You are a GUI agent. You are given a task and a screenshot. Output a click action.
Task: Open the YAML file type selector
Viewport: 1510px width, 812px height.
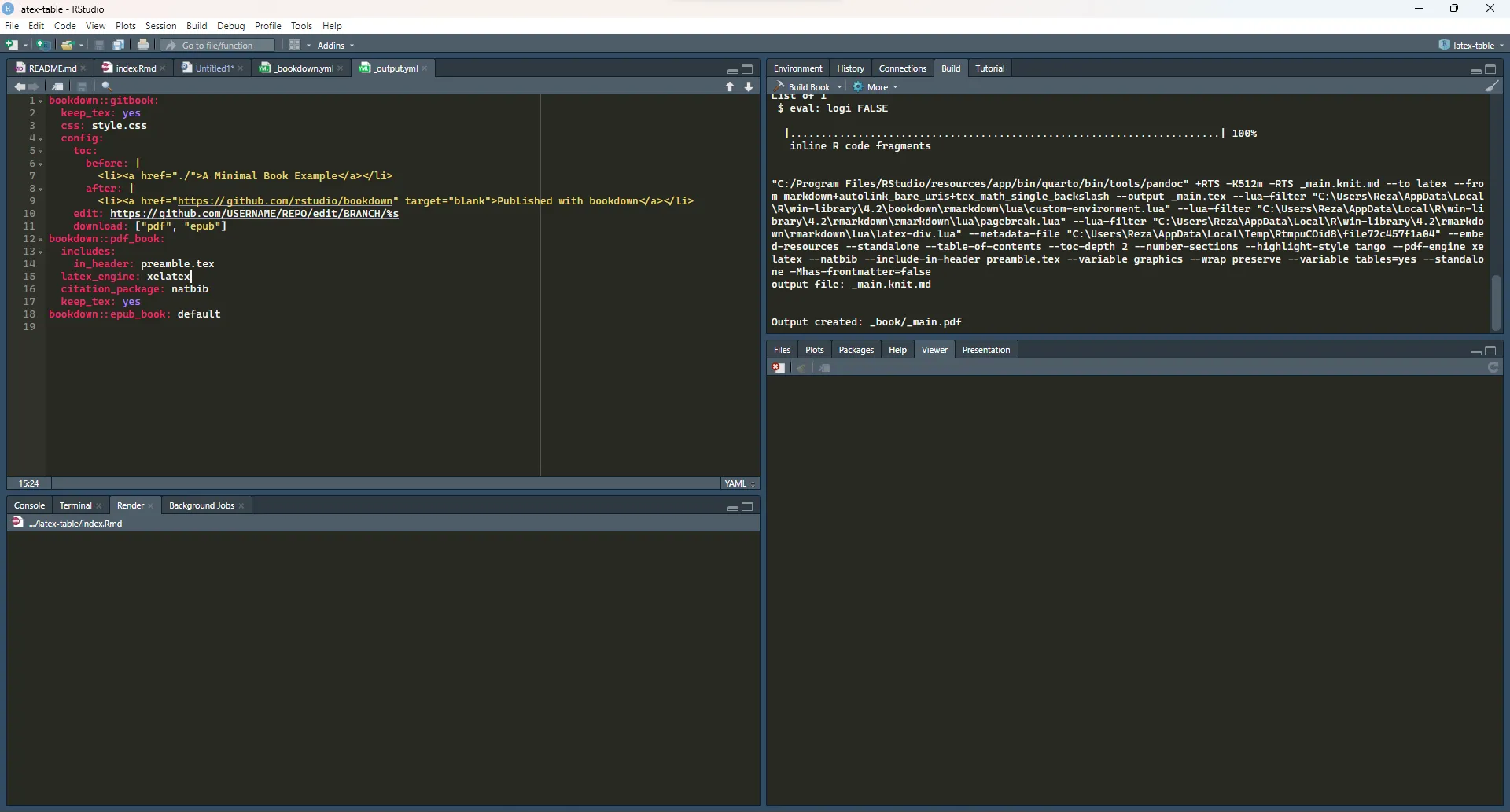point(739,484)
